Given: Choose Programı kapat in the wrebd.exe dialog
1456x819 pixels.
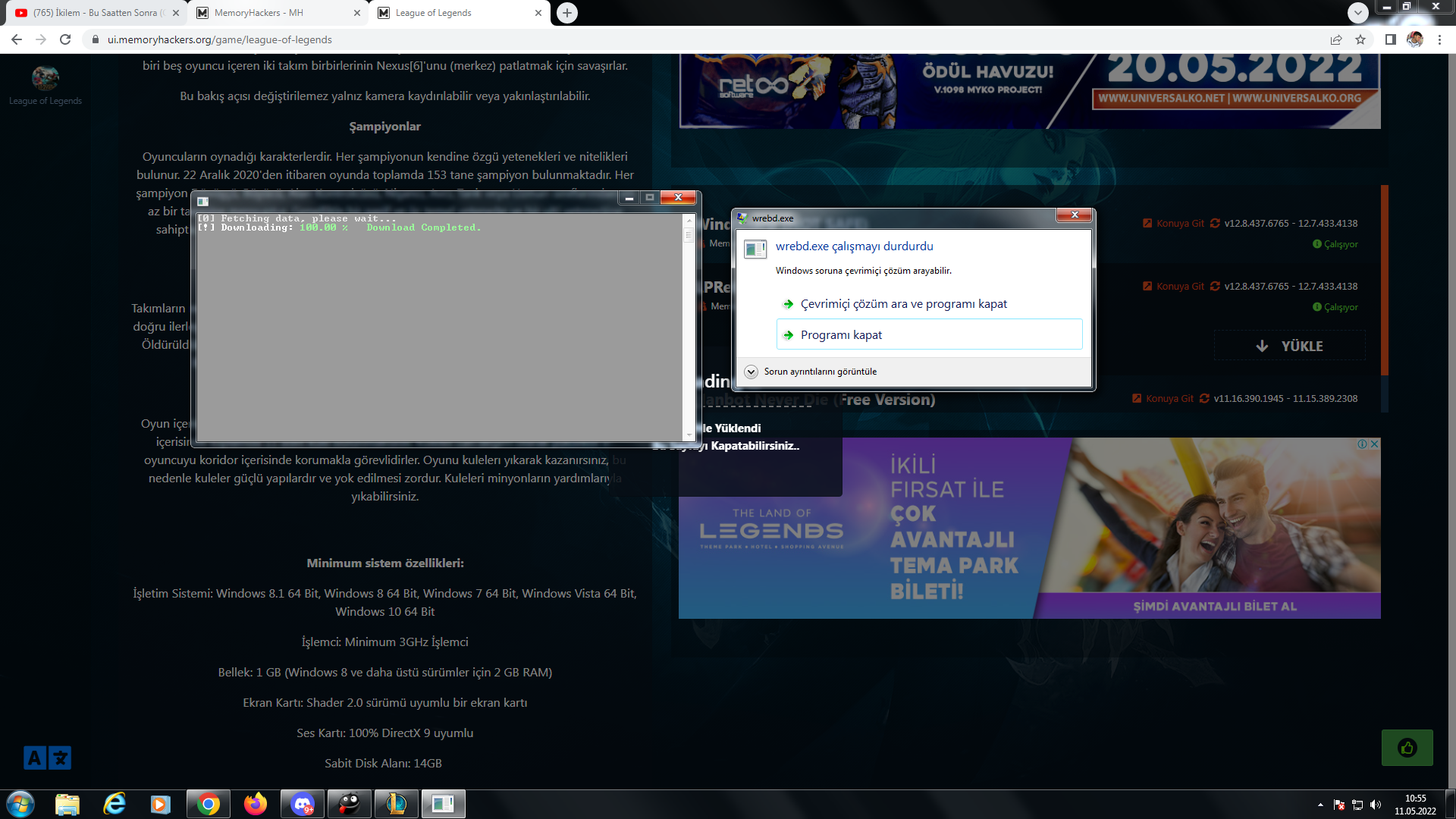Looking at the screenshot, I should 929,334.
